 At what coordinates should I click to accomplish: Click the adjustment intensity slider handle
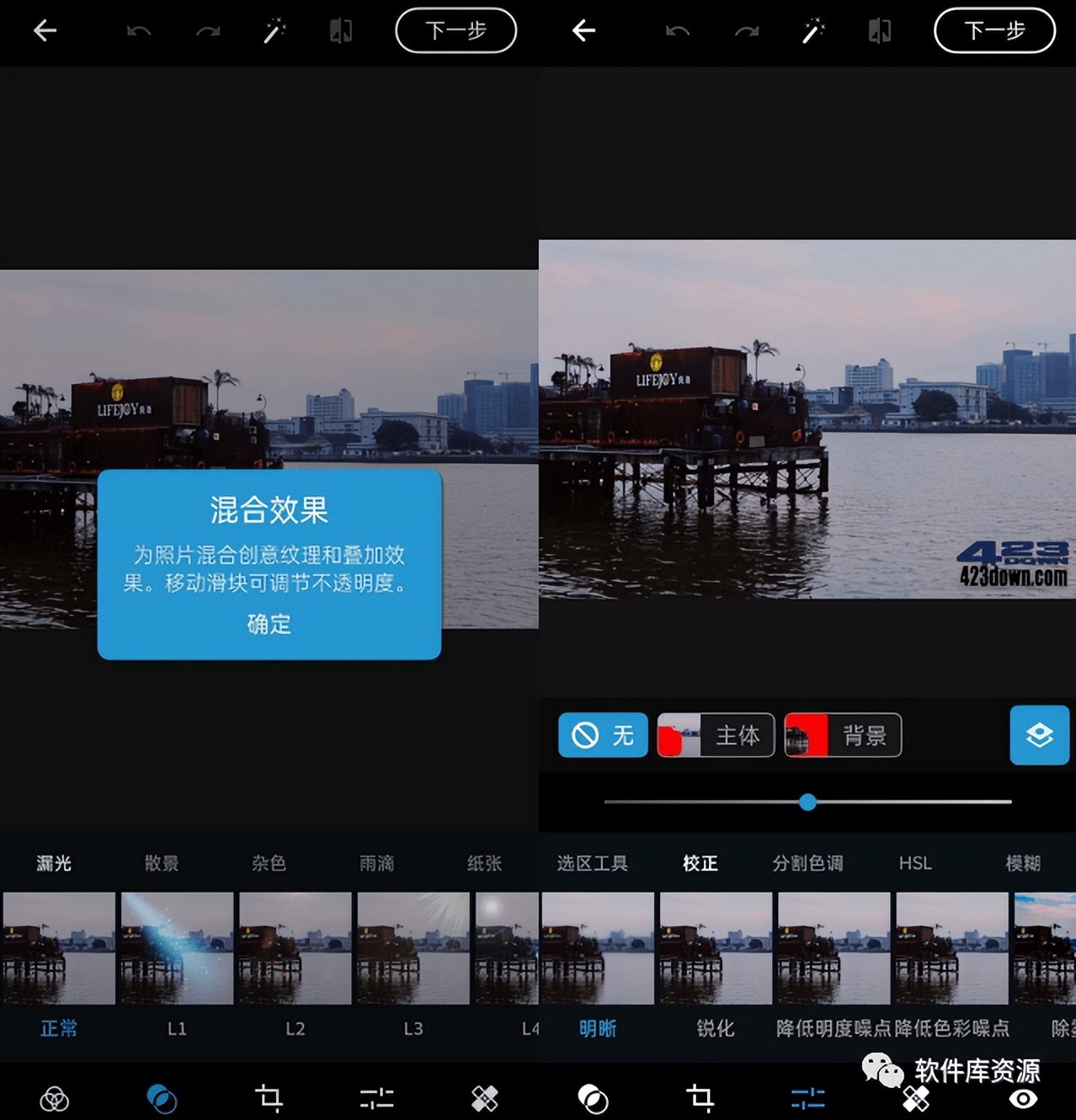[807, 803]
